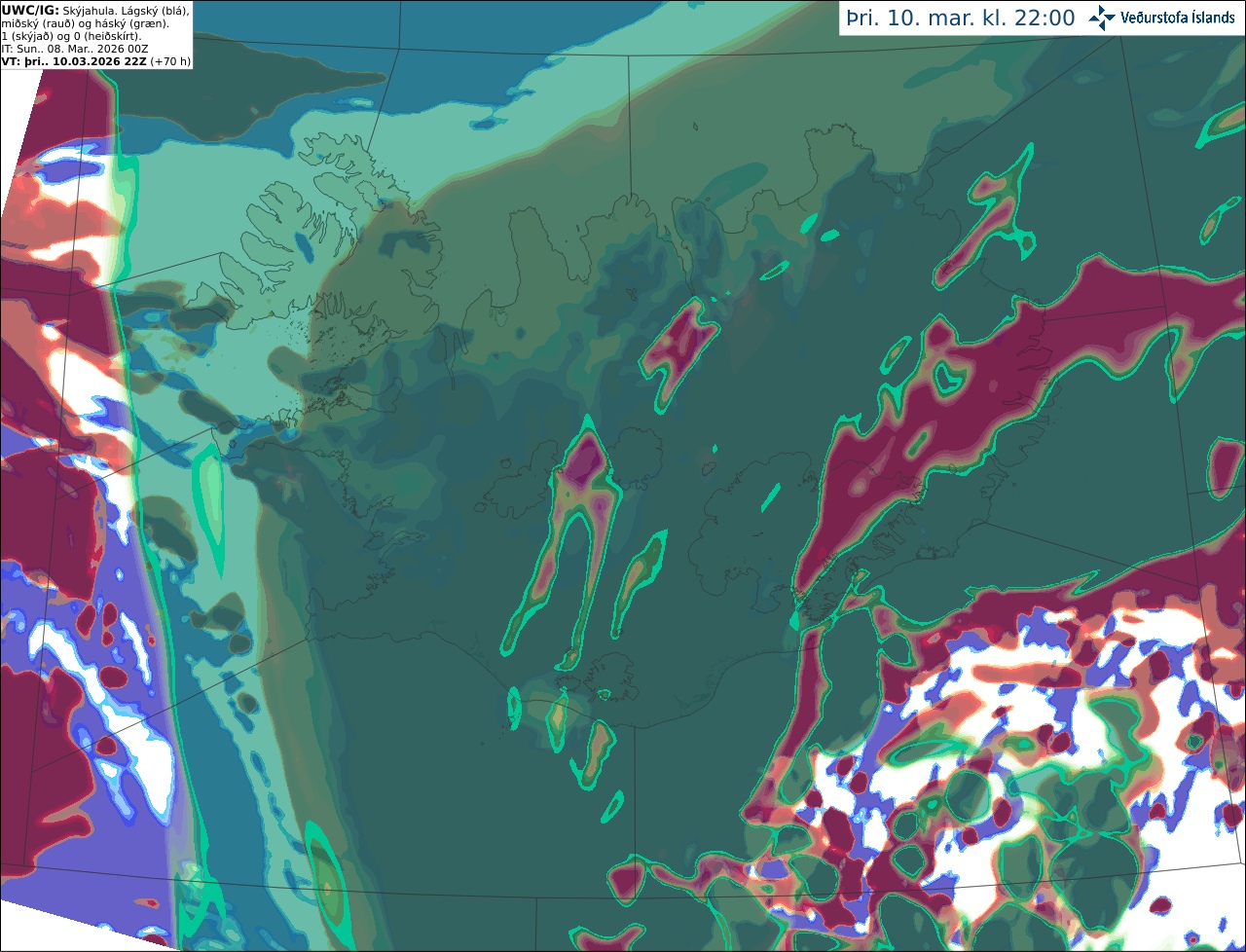
Task: Click the '(+70 h)' forecast offset text
Action: 170,60
